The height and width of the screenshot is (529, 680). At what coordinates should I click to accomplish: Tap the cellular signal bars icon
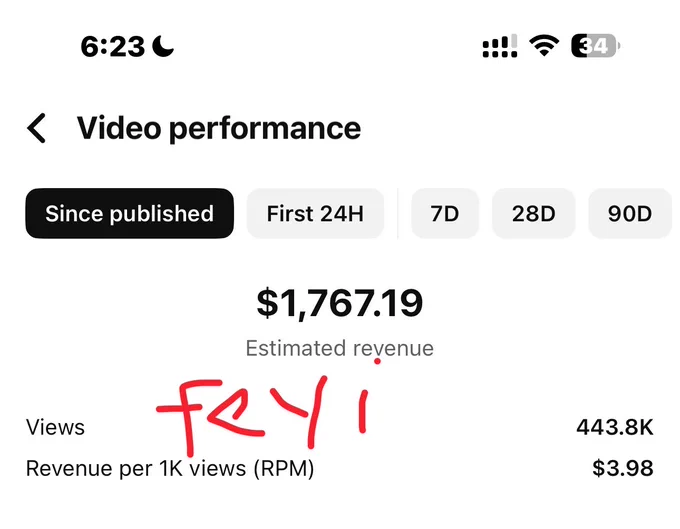500,46
